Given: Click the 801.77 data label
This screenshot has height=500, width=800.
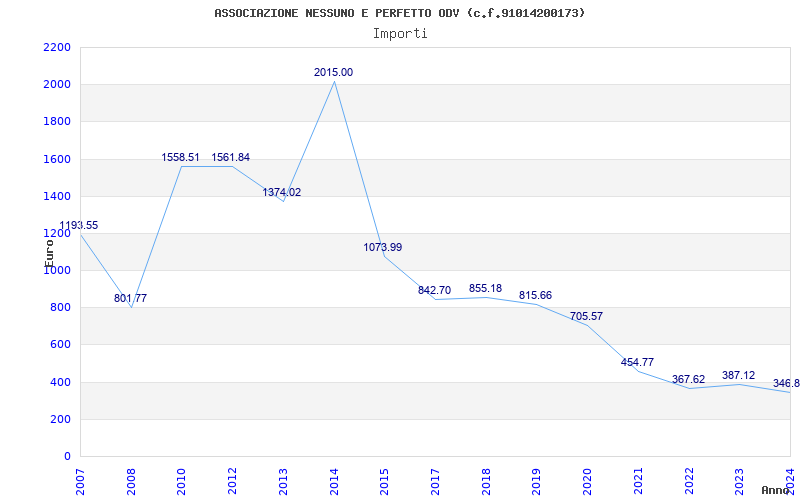Looking at the screenshot, I should (130, 298).
